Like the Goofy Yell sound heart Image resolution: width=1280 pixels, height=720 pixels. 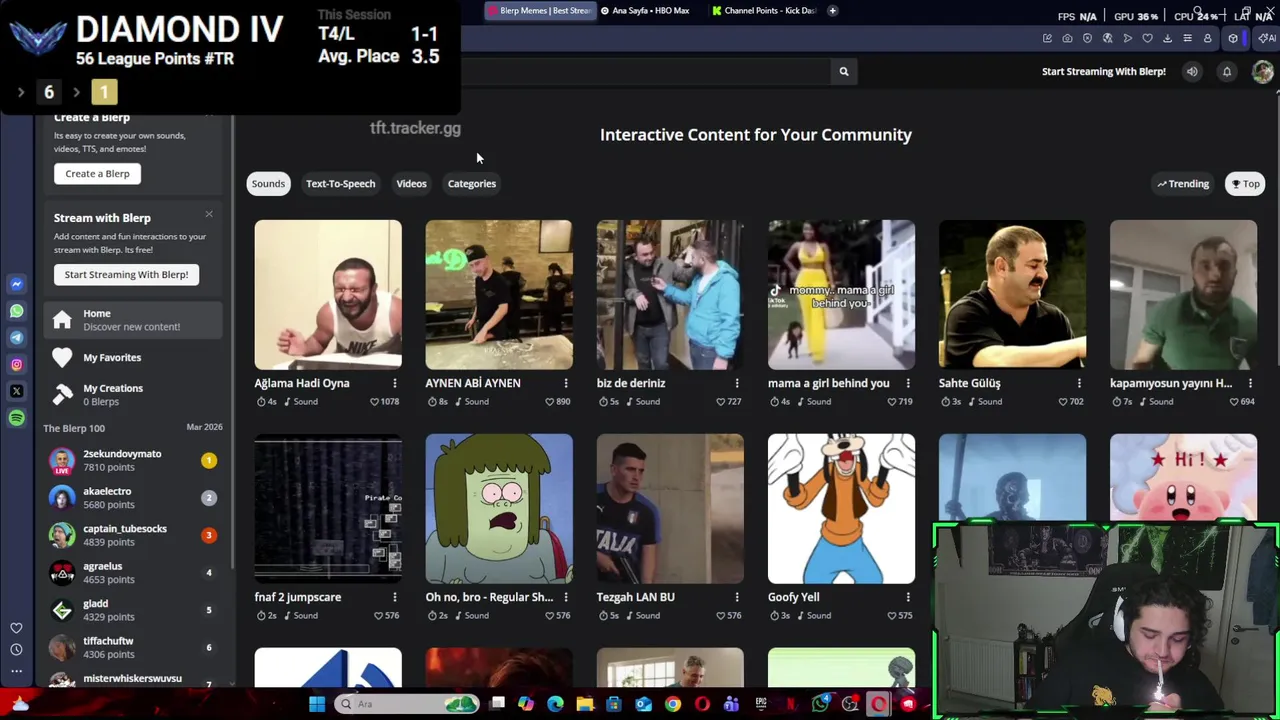[x=892, y=616]
